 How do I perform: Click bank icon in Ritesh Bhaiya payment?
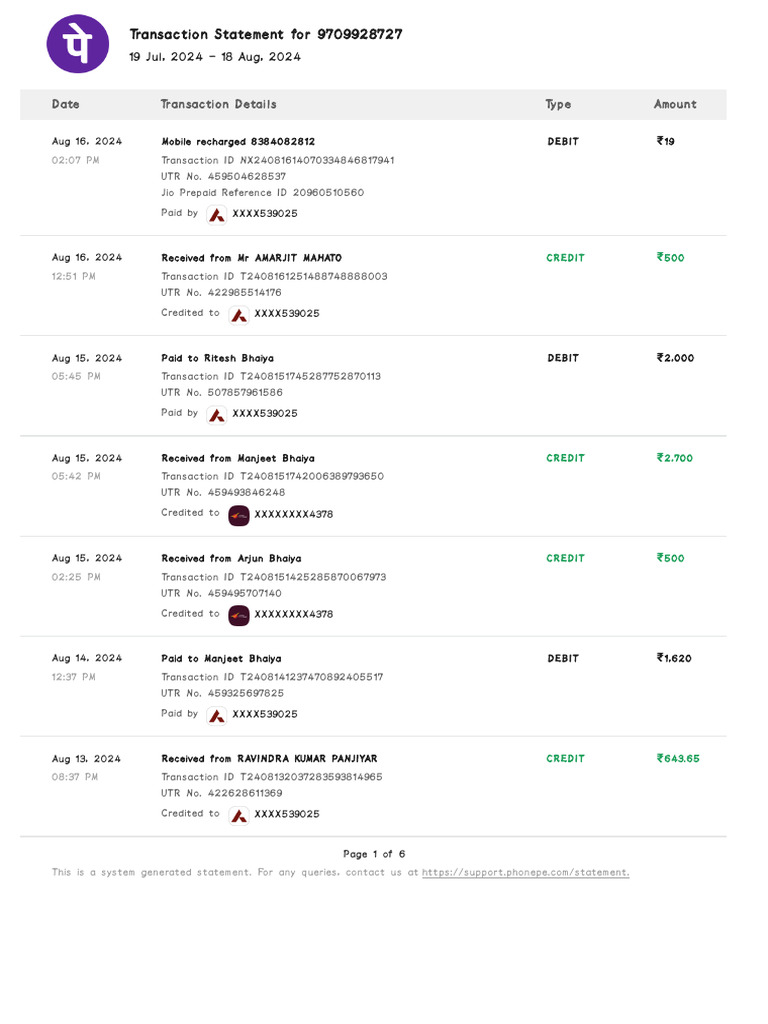point(216,414)
